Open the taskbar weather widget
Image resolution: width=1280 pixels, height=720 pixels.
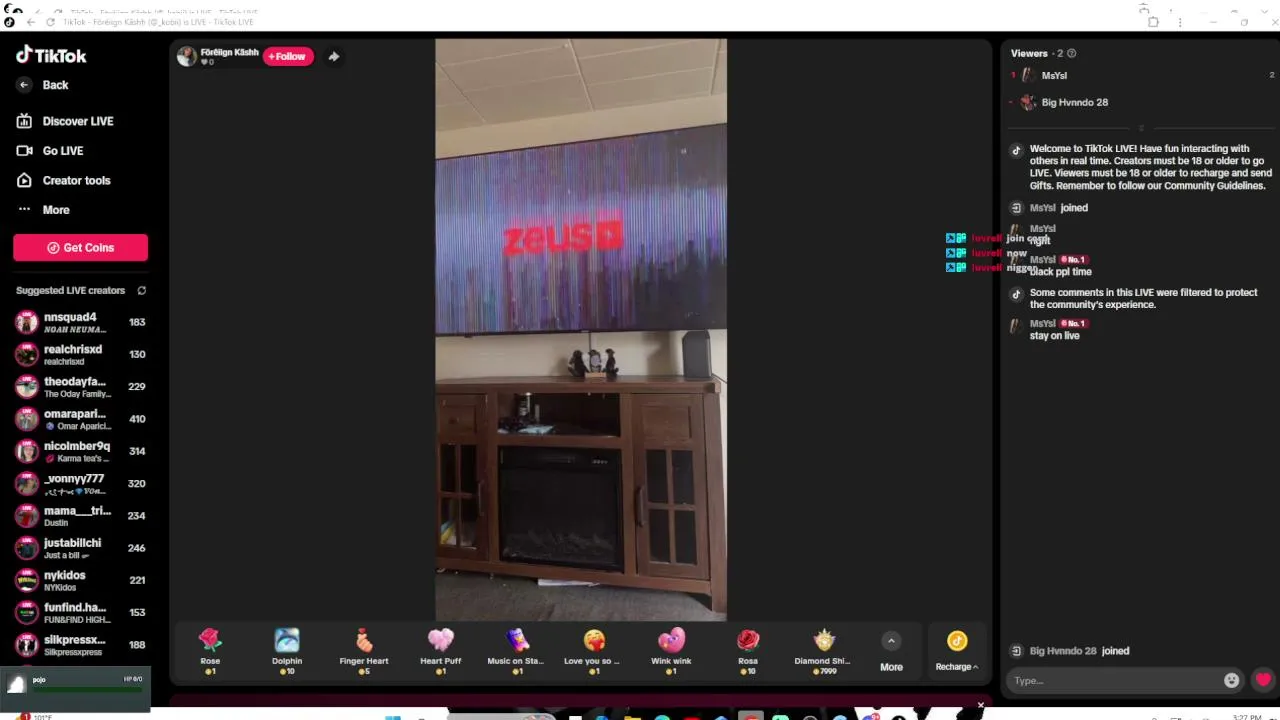coord(36,716)
